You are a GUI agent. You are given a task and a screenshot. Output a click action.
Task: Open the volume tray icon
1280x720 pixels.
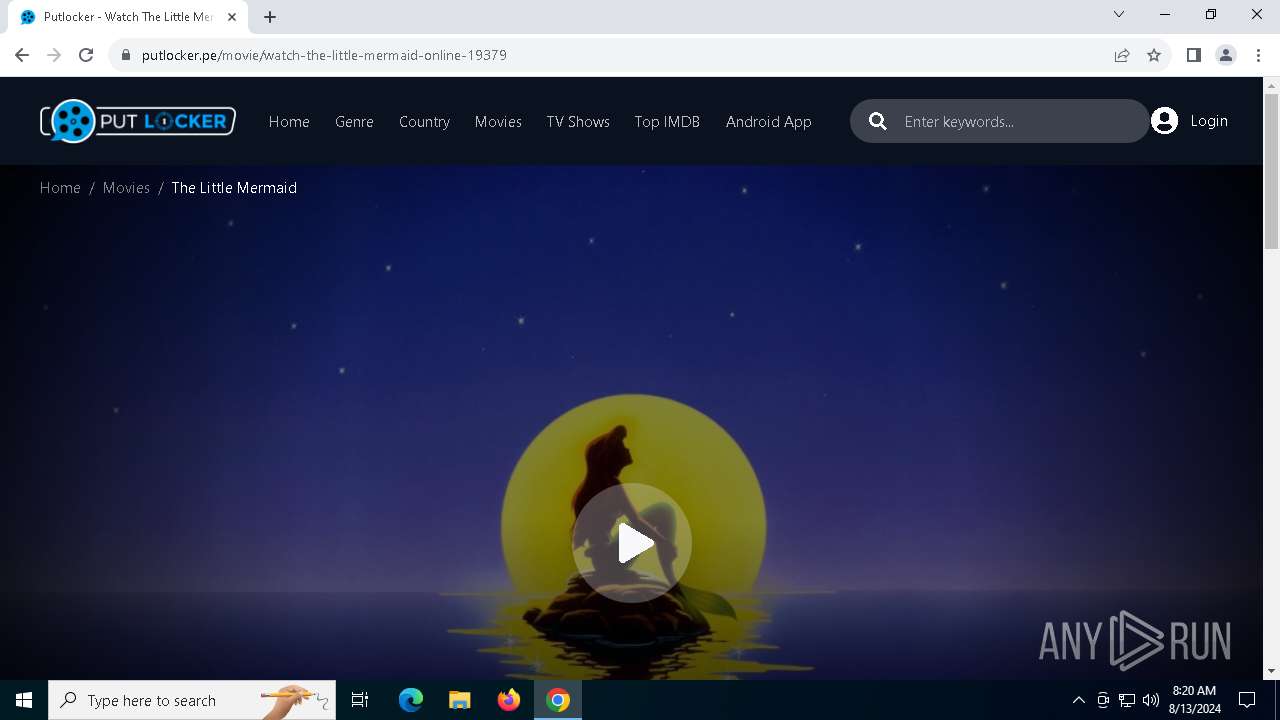coord(1150,700)
